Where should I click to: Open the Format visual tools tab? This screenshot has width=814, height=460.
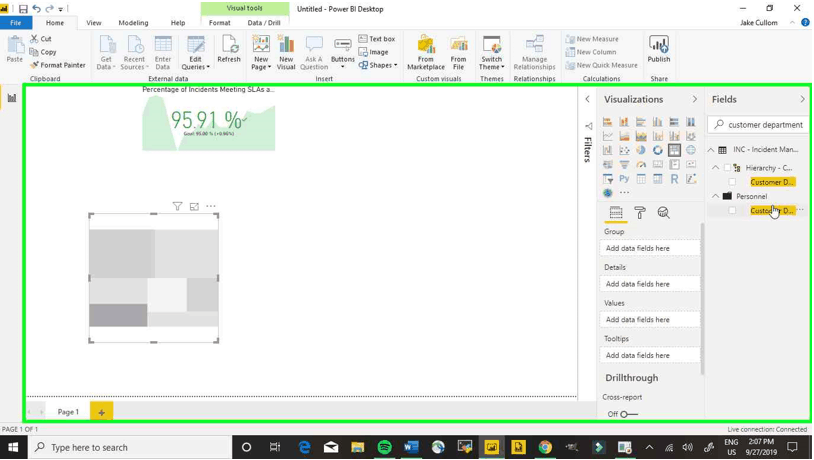pyautogui.click(x=220, y=23)
